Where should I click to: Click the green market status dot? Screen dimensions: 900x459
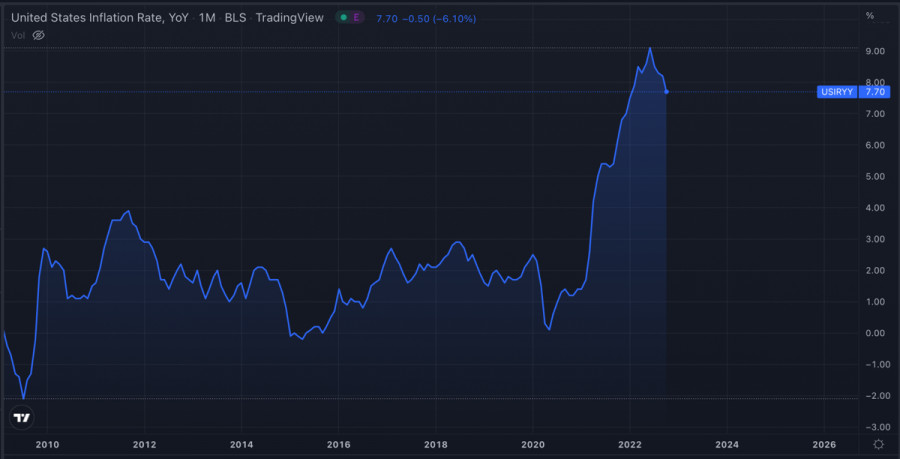(x=343, y=17)
